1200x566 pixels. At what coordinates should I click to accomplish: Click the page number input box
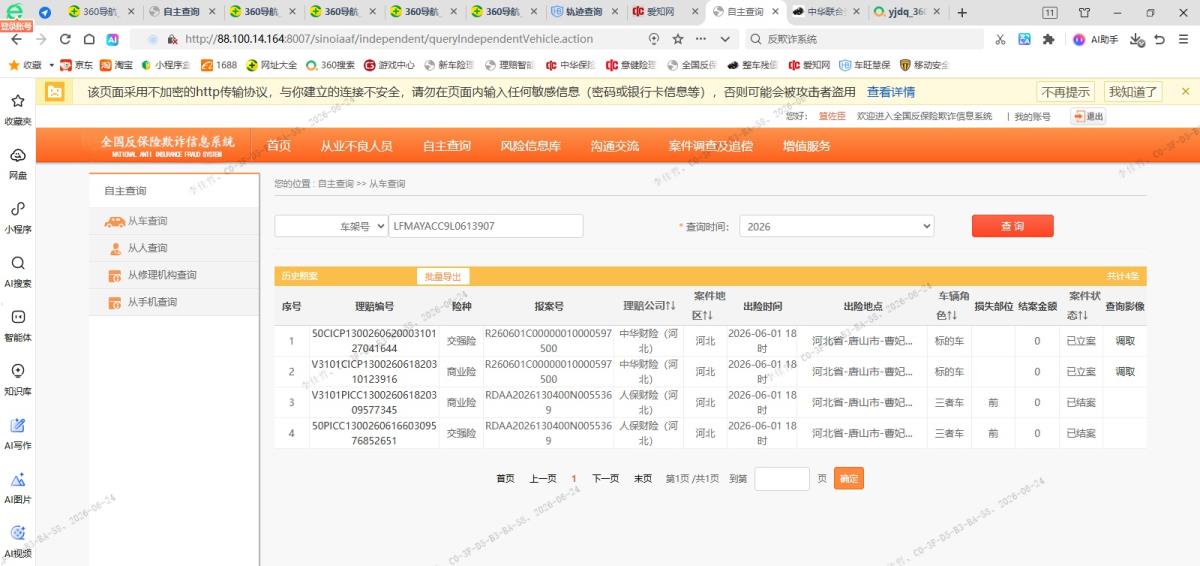782,479
